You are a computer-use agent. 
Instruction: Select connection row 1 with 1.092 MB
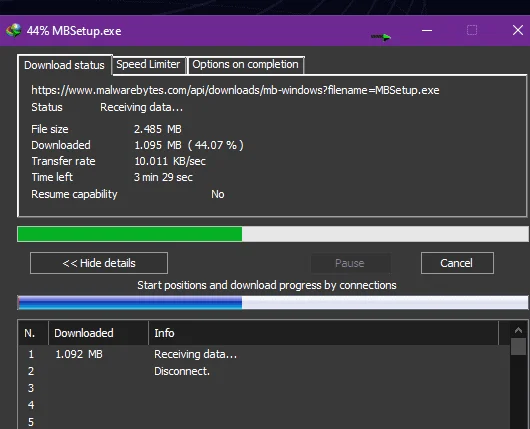point(264,354)
